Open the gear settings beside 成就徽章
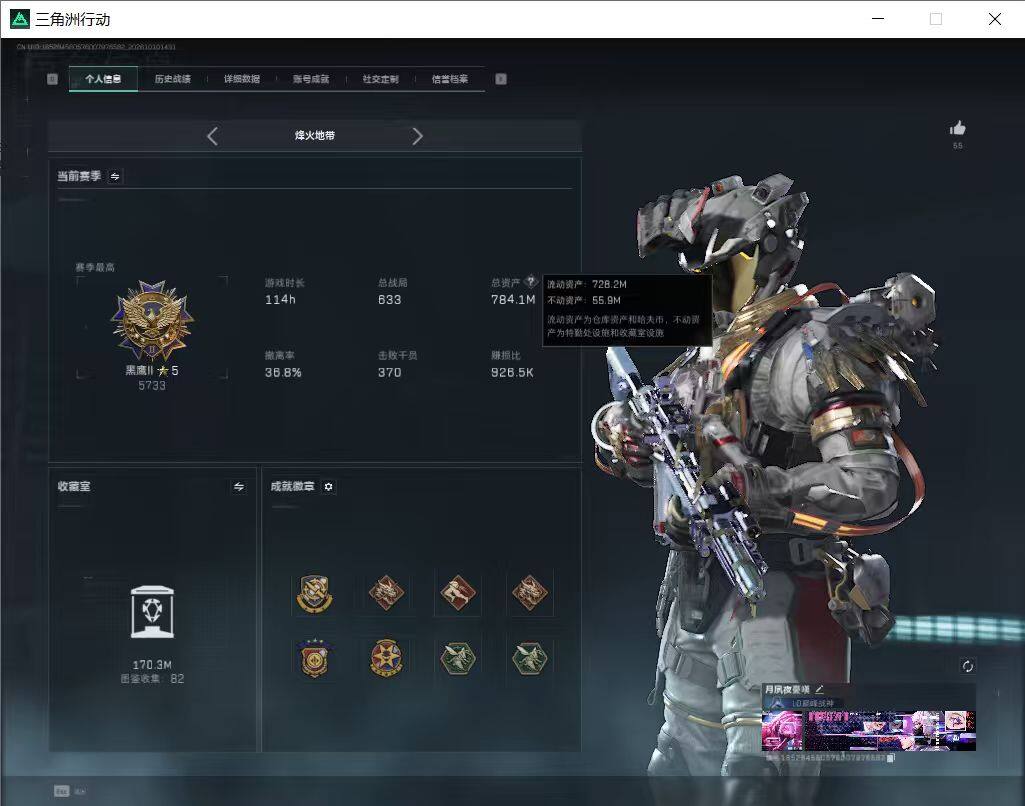Image resolution: width=1025 pixels, height=806 pixels. 329,486
